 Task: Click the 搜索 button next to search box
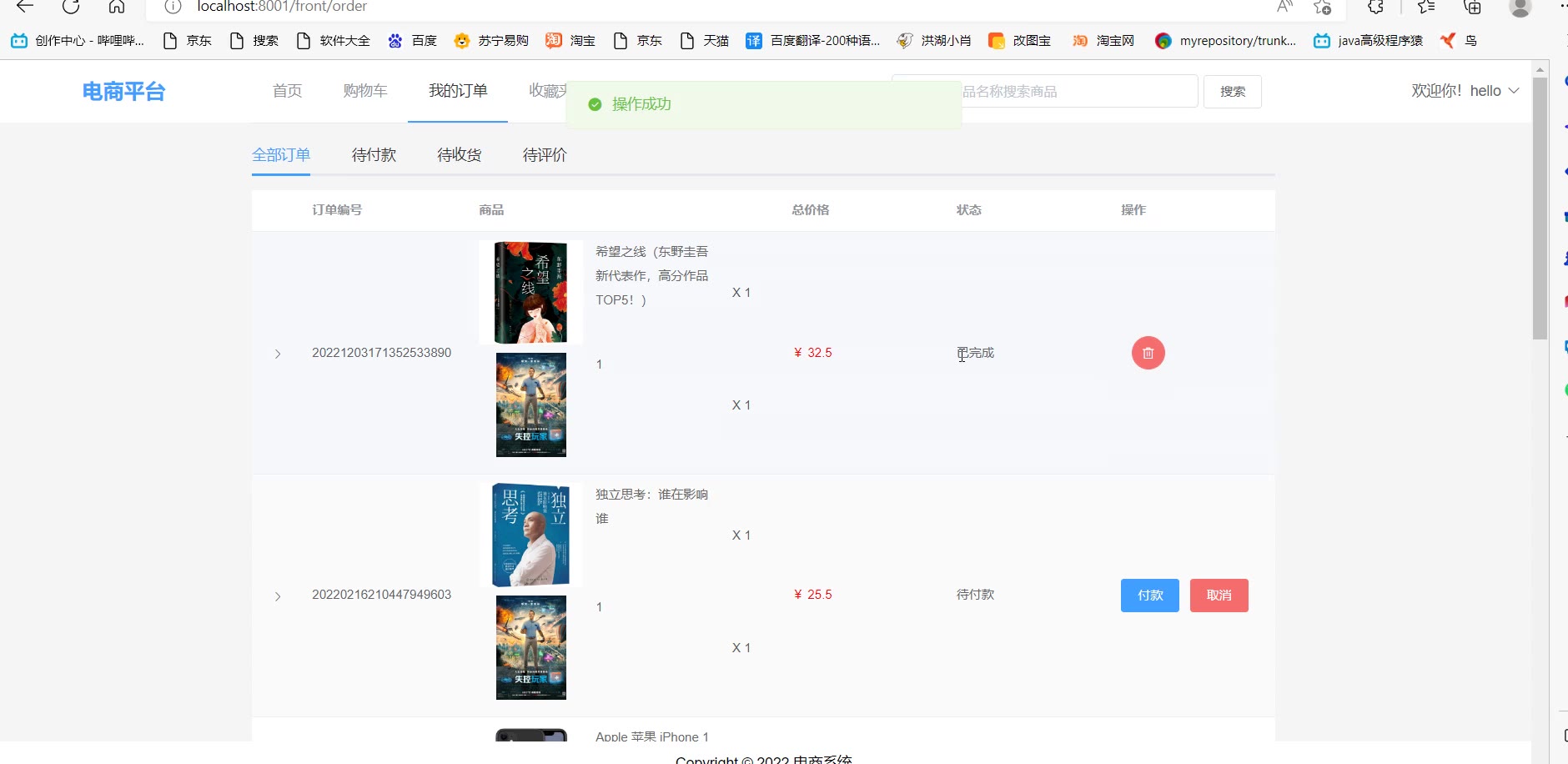(x=1233, y=92)
